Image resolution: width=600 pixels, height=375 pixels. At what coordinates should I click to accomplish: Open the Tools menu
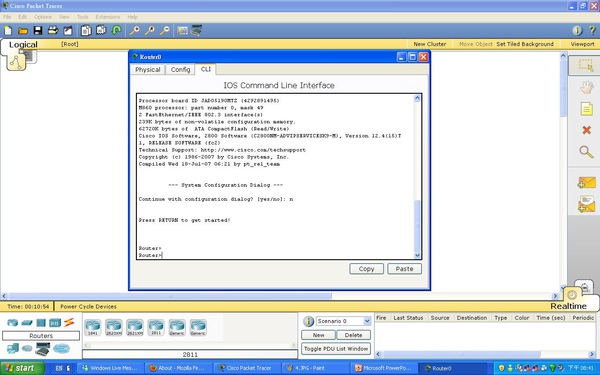click(x=82, y=17)
